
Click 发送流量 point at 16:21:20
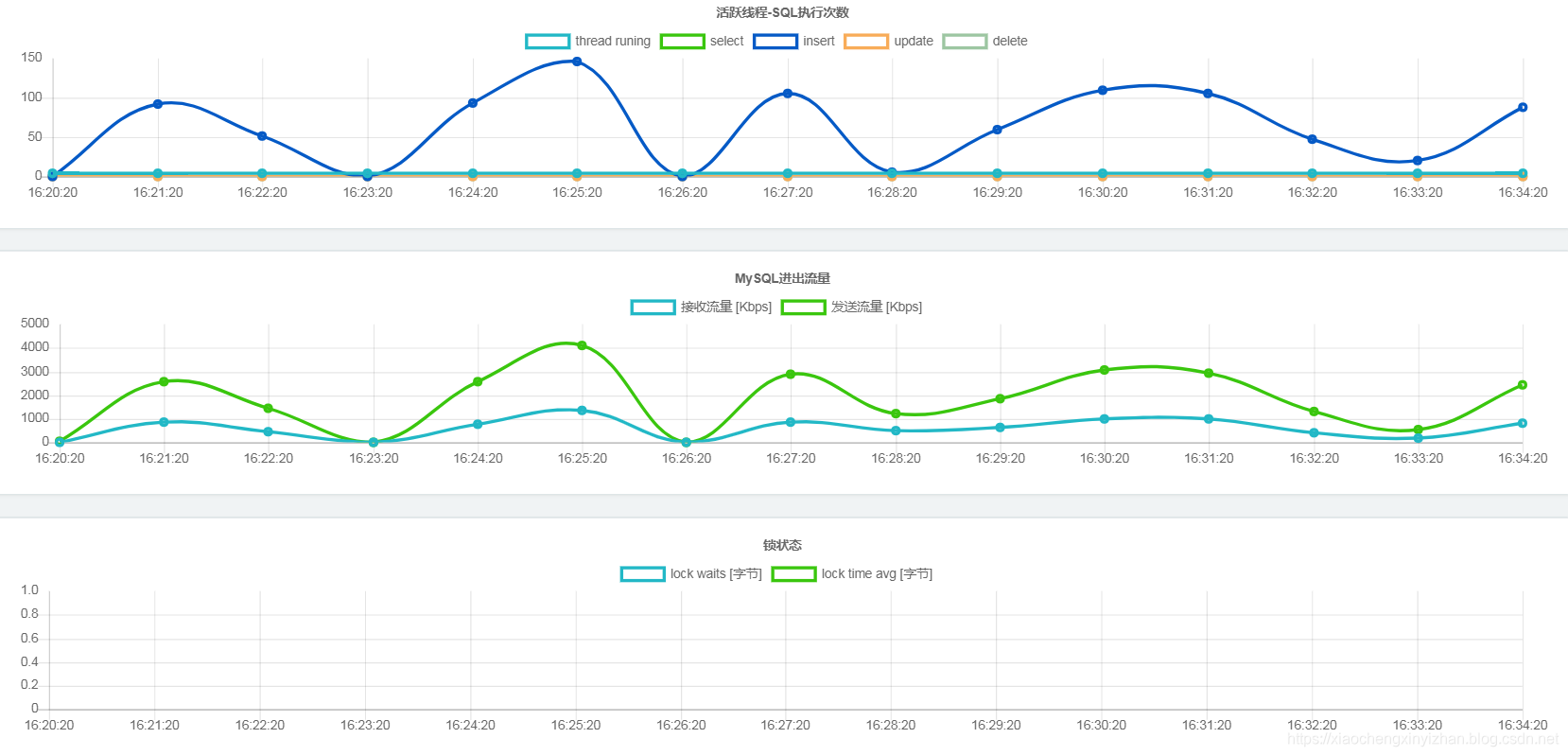tap(164, 381)
